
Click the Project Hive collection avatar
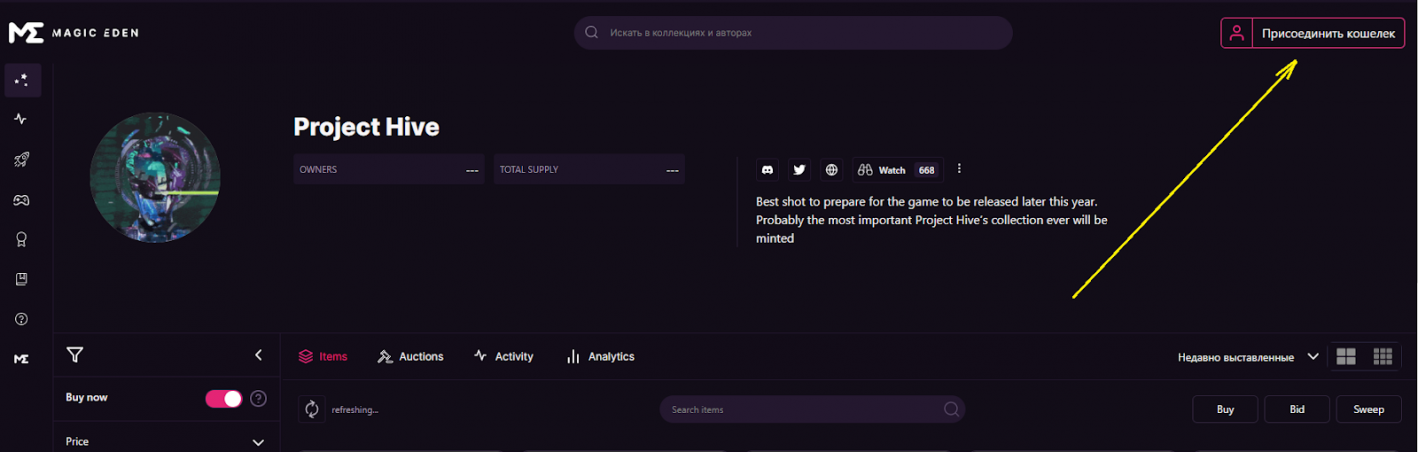(155, 177)
